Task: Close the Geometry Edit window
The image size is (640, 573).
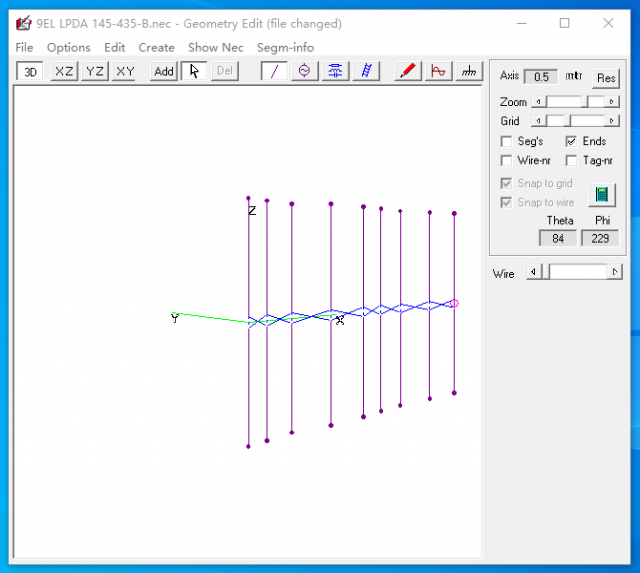Action: click(x=608, y=23)
